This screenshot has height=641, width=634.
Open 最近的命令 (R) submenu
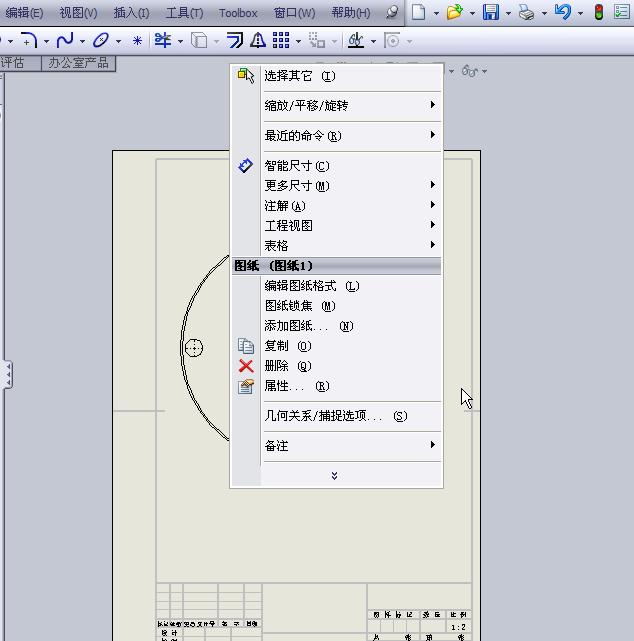336,136
